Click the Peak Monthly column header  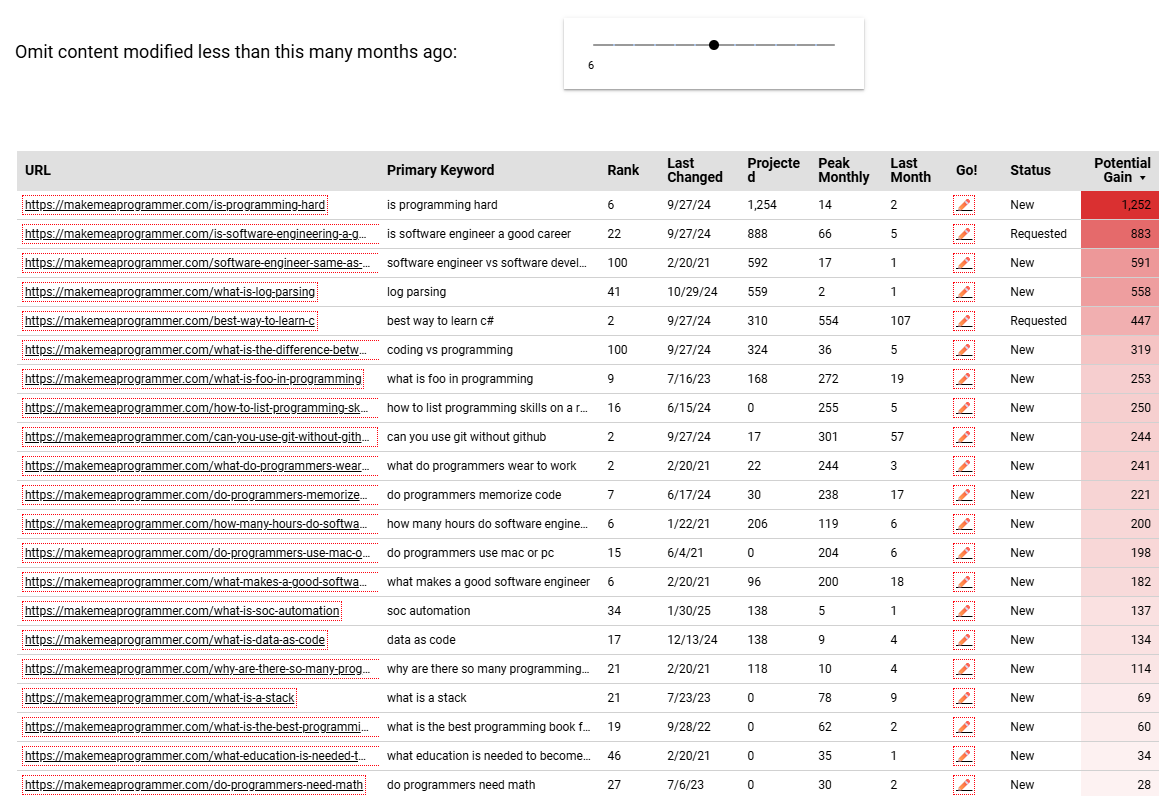(843, 170)
